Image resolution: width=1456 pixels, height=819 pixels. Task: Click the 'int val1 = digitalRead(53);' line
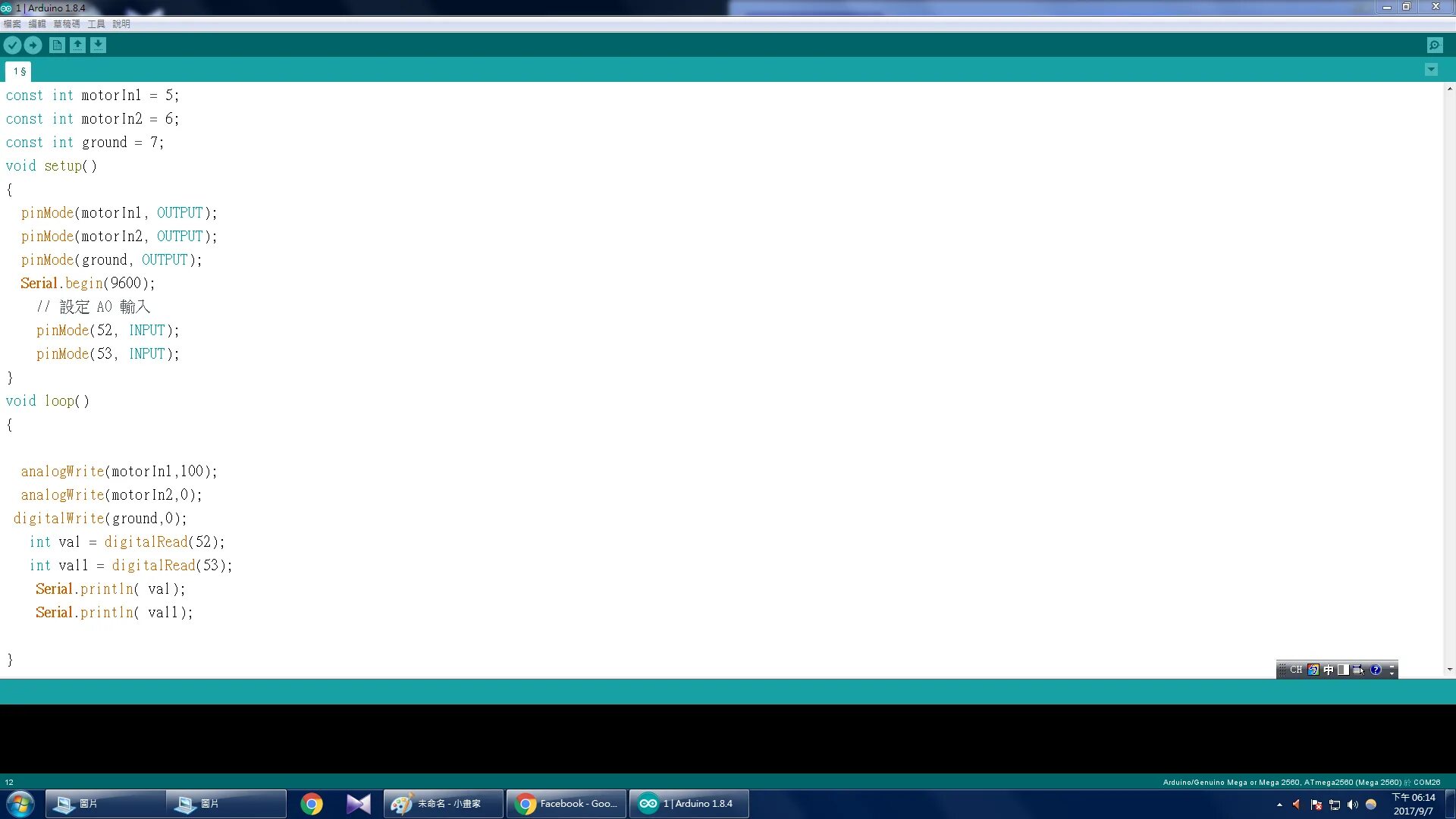(131, 566)
